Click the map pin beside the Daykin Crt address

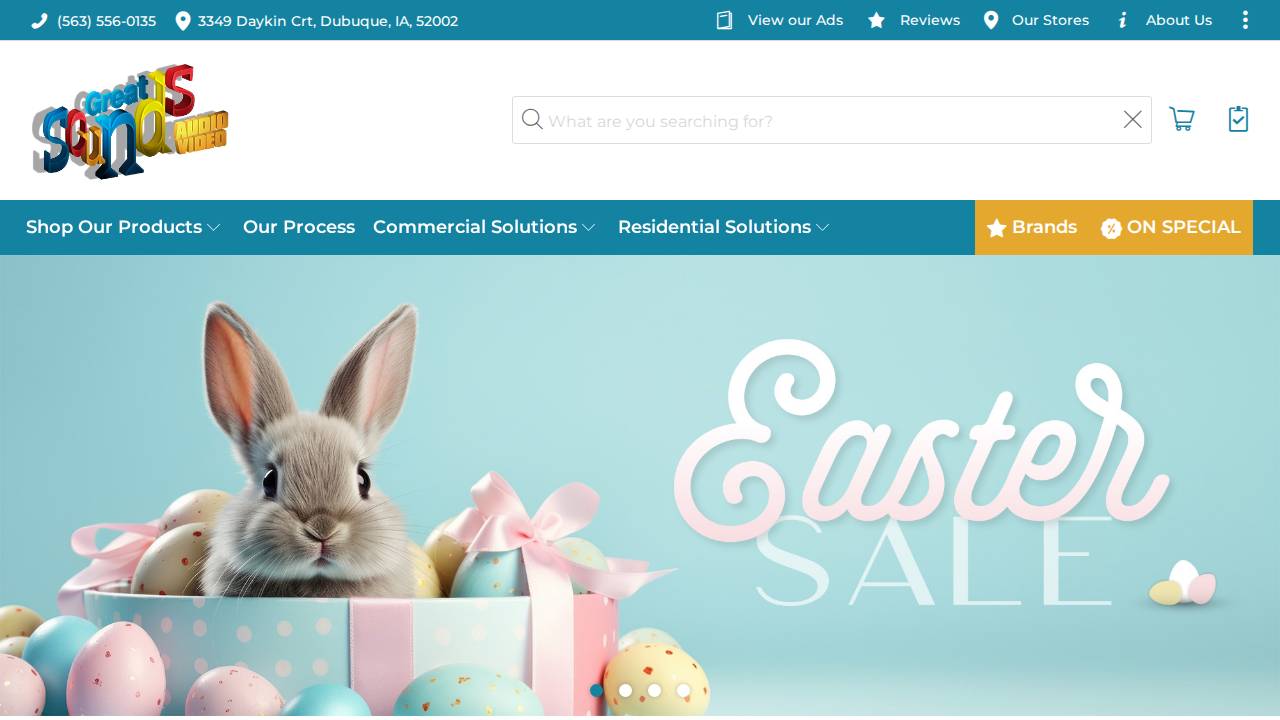(x=183, y=21)
